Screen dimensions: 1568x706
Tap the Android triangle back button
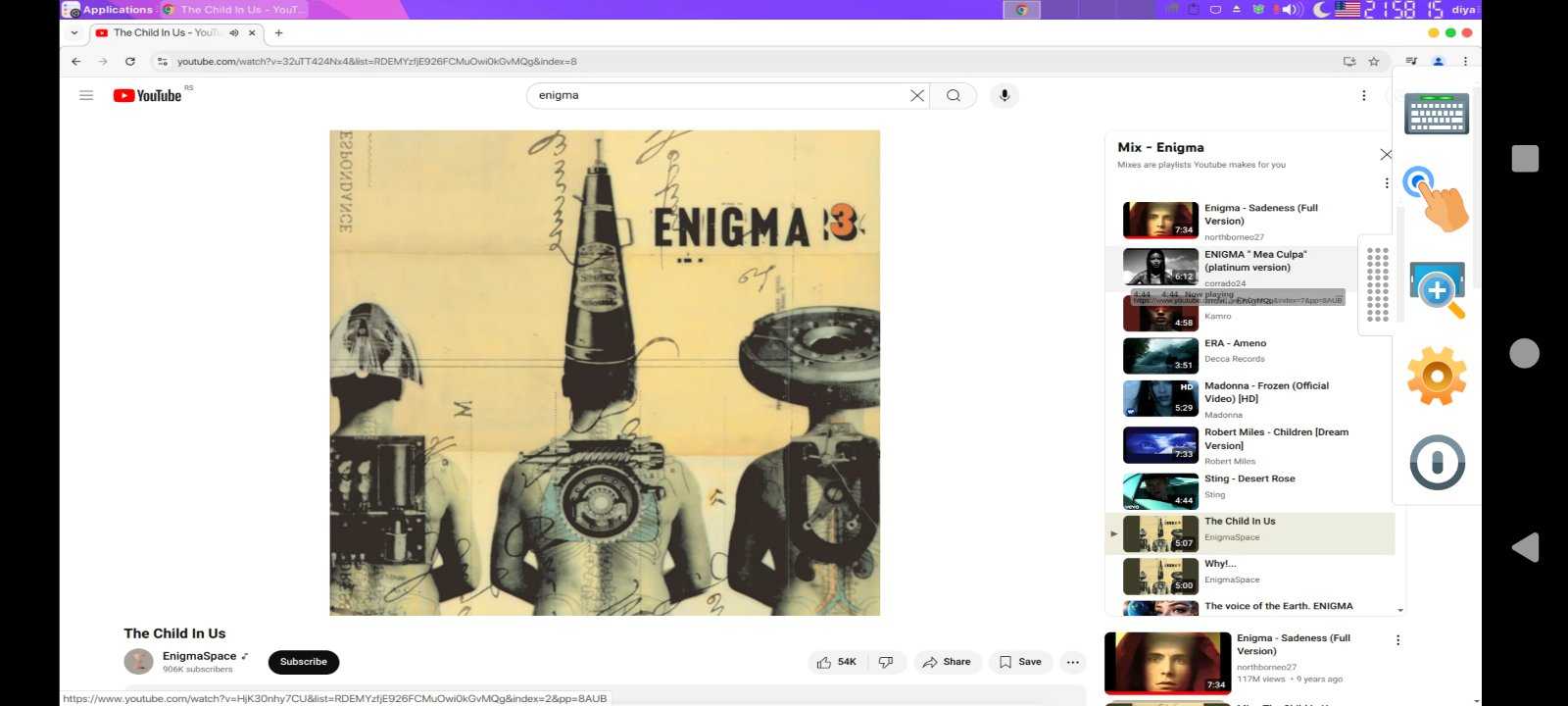click(x=1525, y=547)
